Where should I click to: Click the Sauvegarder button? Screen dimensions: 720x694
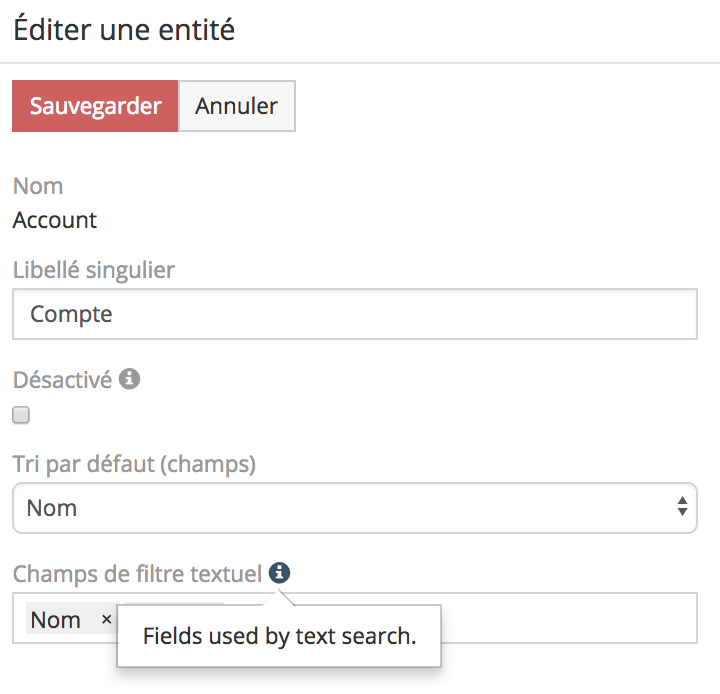point(95,106)
